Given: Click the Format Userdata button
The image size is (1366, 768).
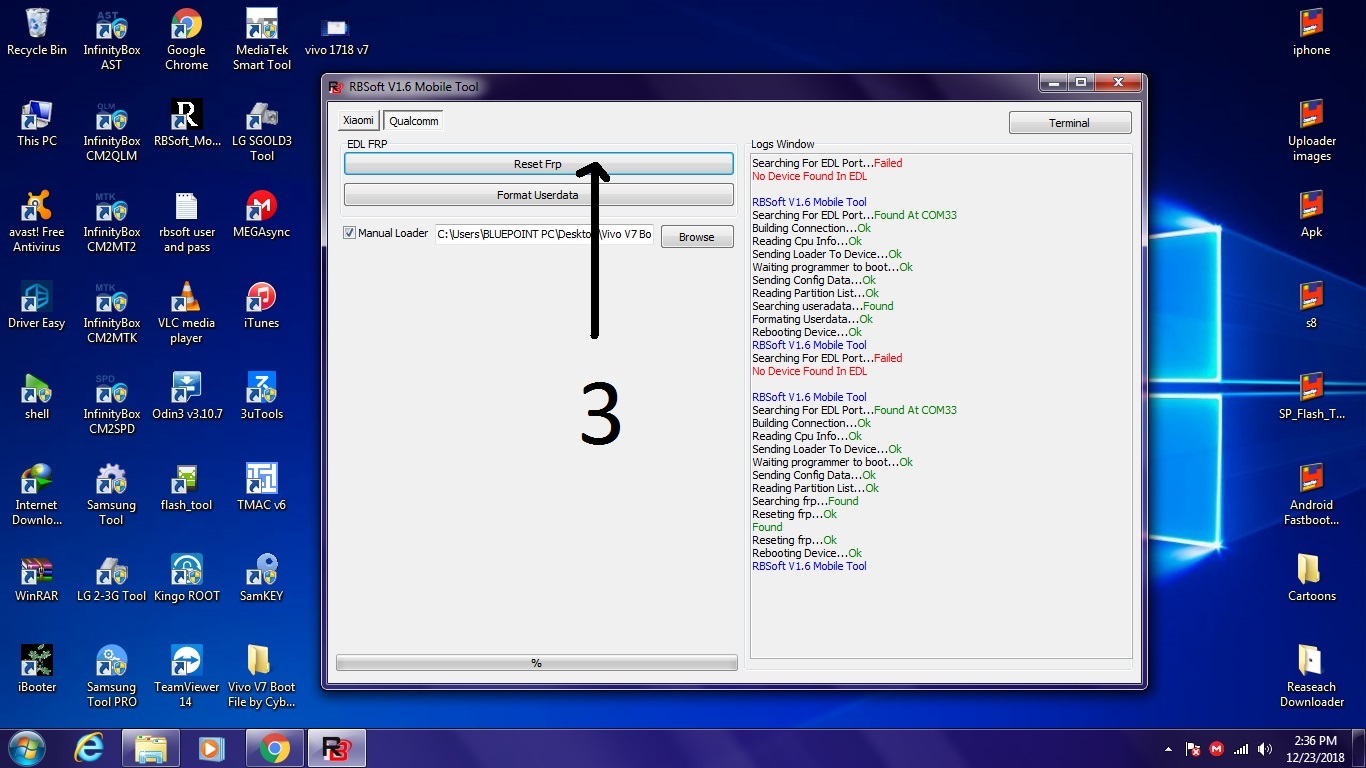Looking at the screenshot, I should pyautogui.click(x=538, y=195).
